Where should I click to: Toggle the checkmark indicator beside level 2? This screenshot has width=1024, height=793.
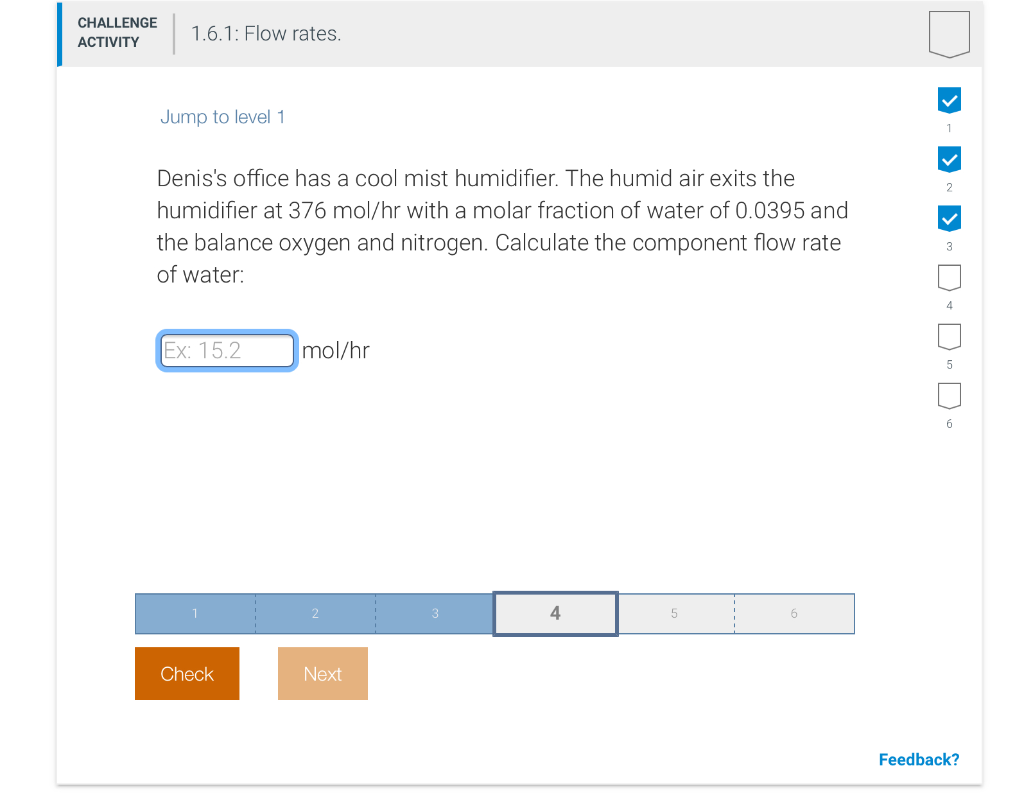click(x=948, y=159)
